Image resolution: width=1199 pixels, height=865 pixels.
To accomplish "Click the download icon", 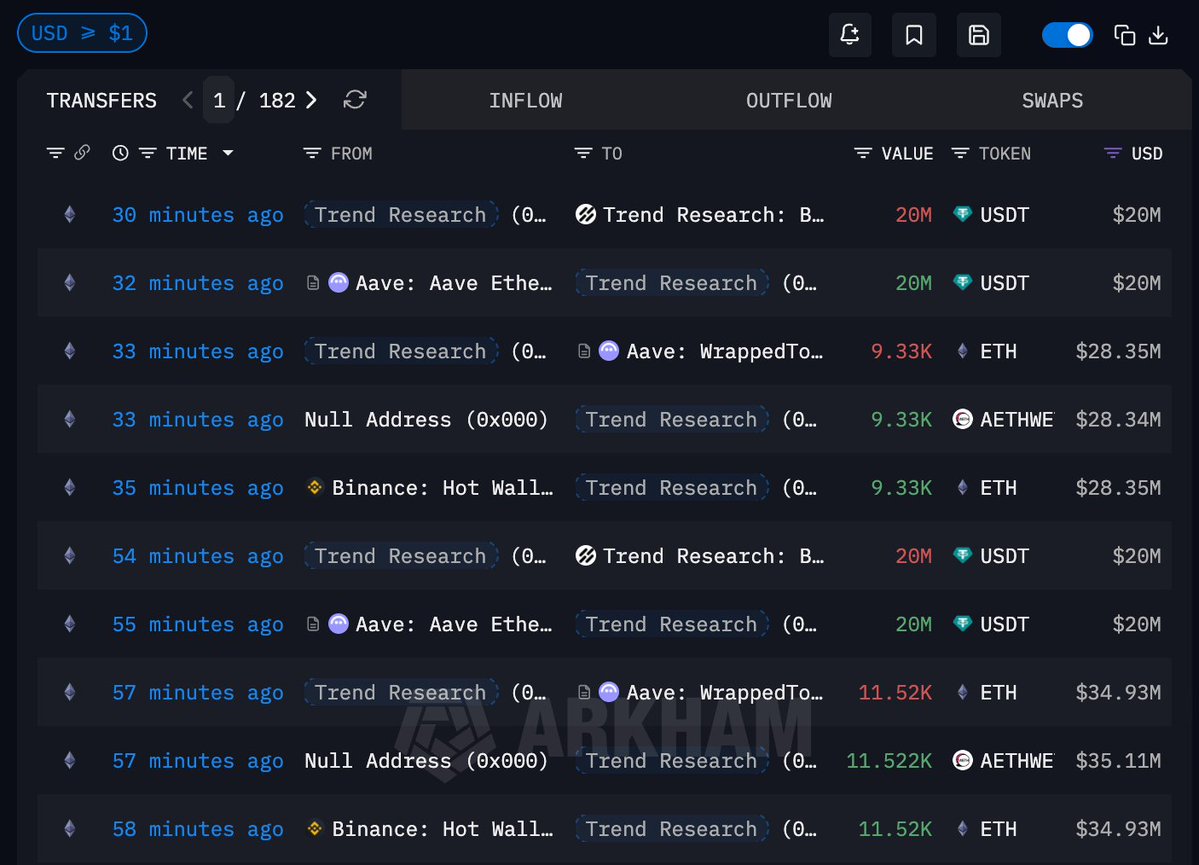I will [1158, 36].
